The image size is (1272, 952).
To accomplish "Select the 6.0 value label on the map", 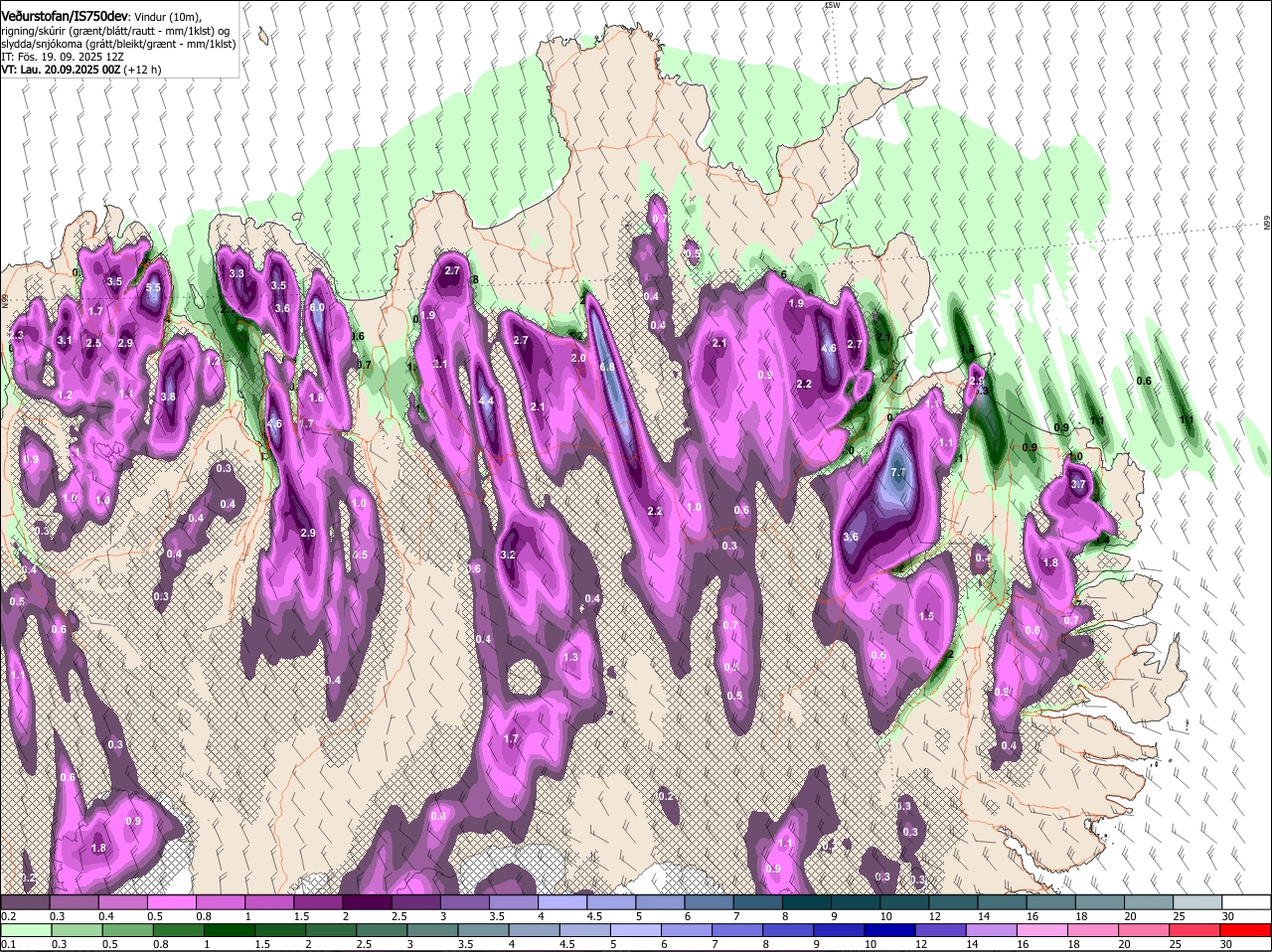I will [317, 308].
